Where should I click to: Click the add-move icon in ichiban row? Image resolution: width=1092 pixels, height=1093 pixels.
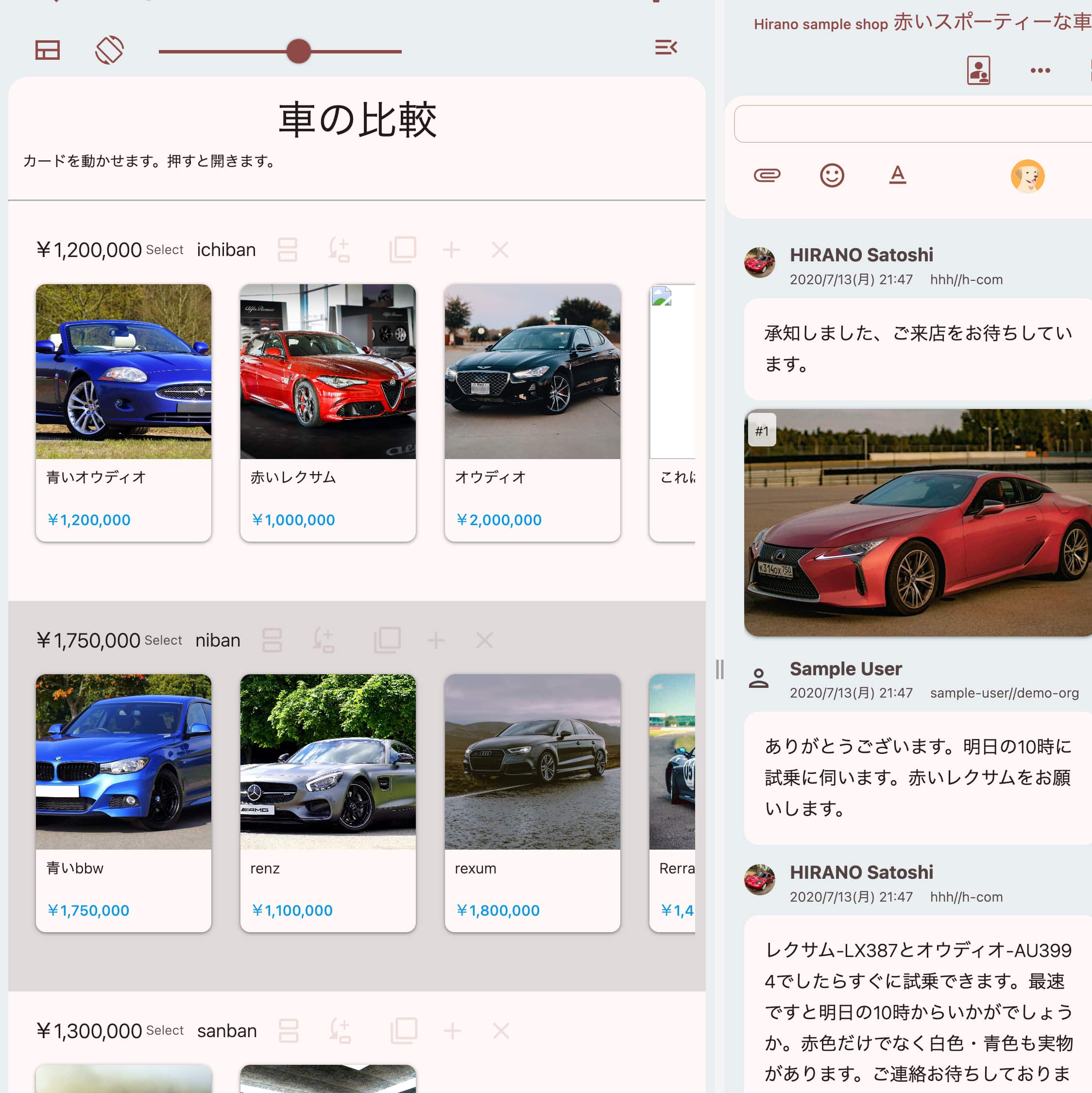340,250
